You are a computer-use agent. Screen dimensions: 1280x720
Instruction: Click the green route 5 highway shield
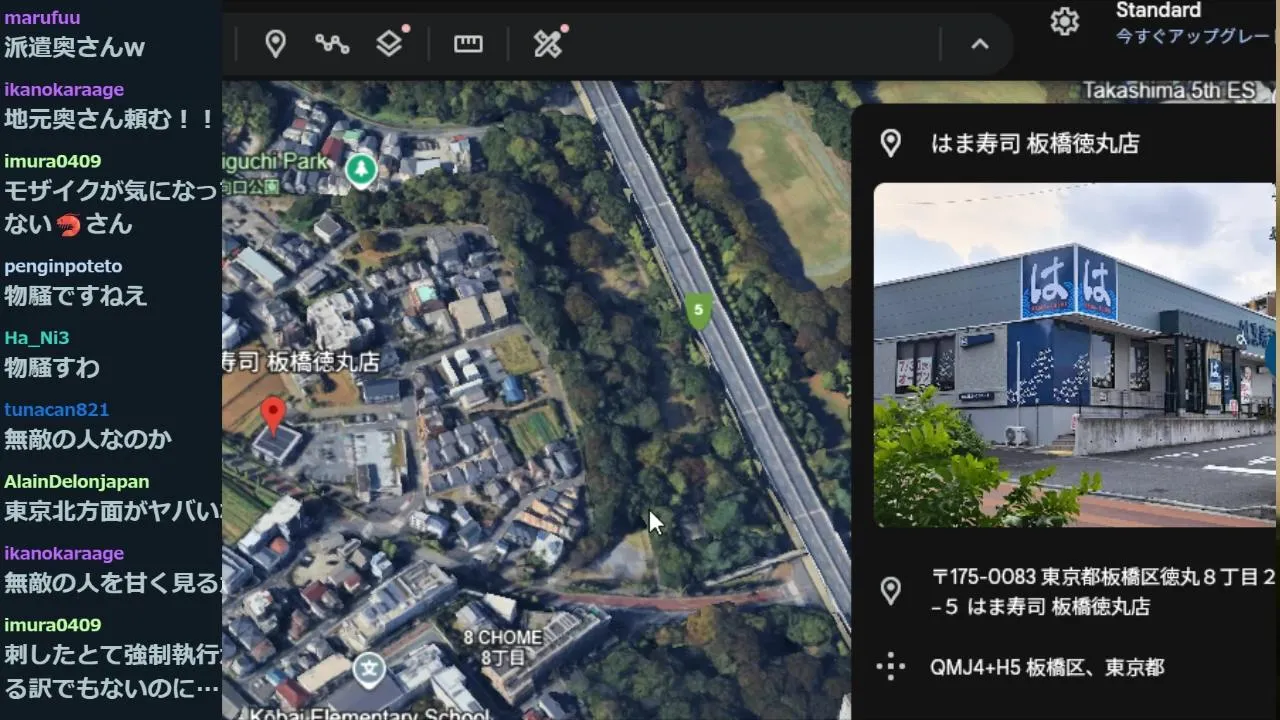(699, 310)
